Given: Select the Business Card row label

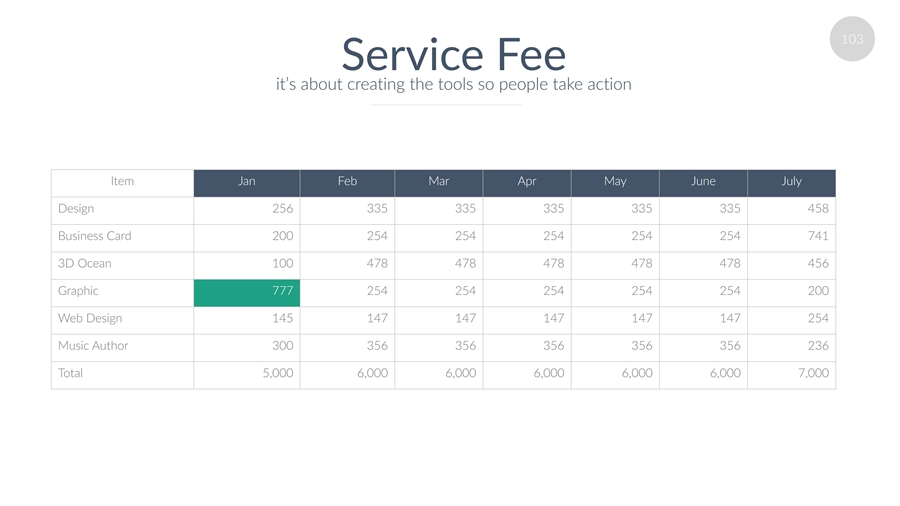Looking at the screenshot, I should (x=95, y=236).
